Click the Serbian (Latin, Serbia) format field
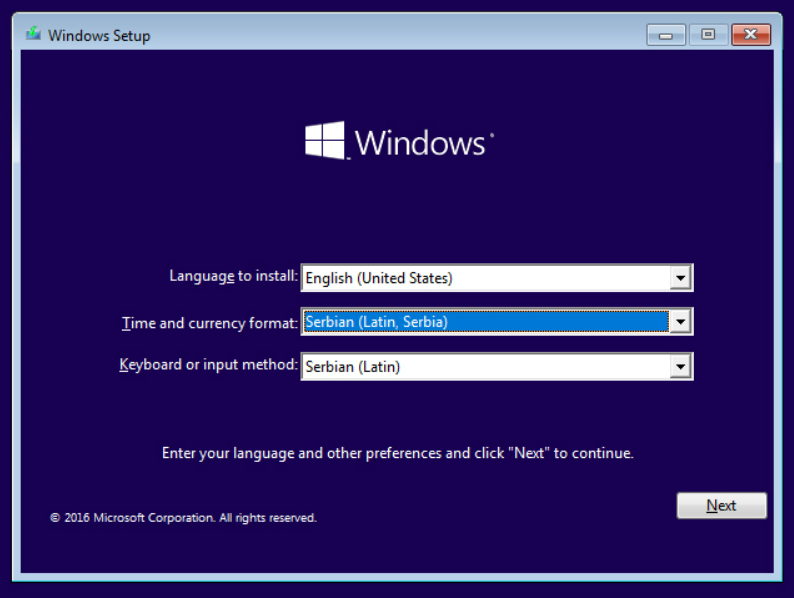794x598 pixels. (x=497, y=322)
